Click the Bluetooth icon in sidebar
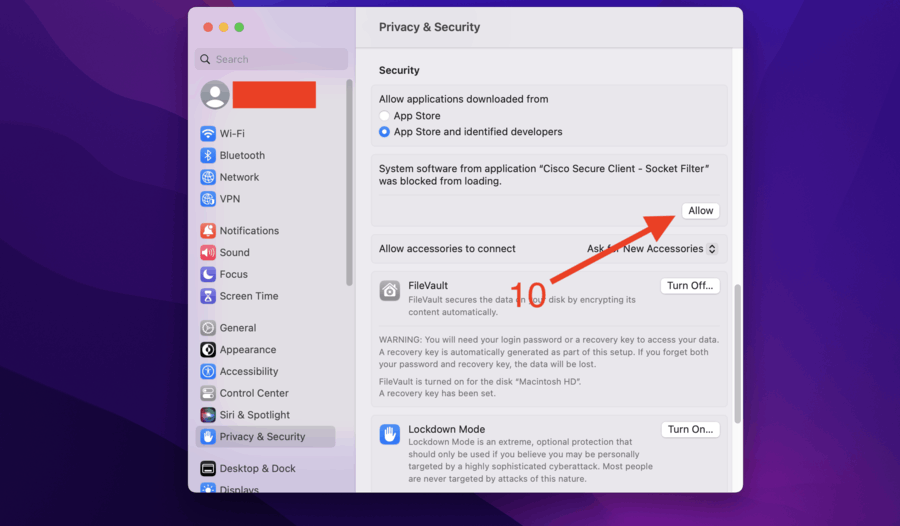The image size is (900, 526). click(x=208, y=155)
